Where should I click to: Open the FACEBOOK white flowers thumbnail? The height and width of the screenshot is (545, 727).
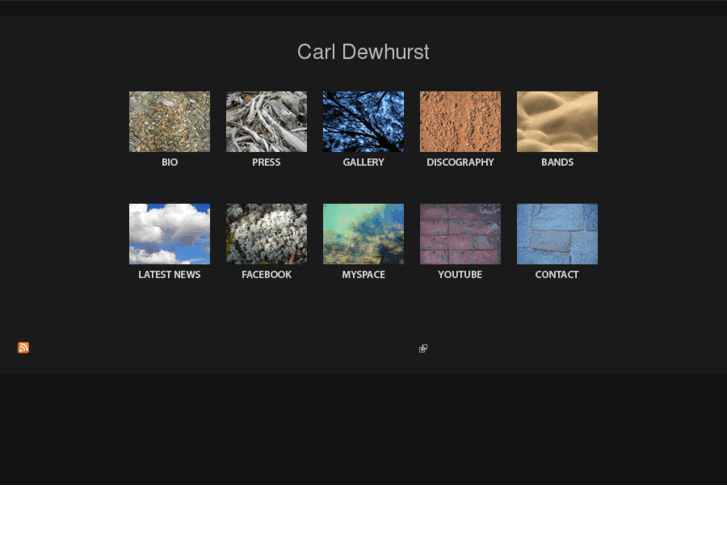tap(266, 234)
